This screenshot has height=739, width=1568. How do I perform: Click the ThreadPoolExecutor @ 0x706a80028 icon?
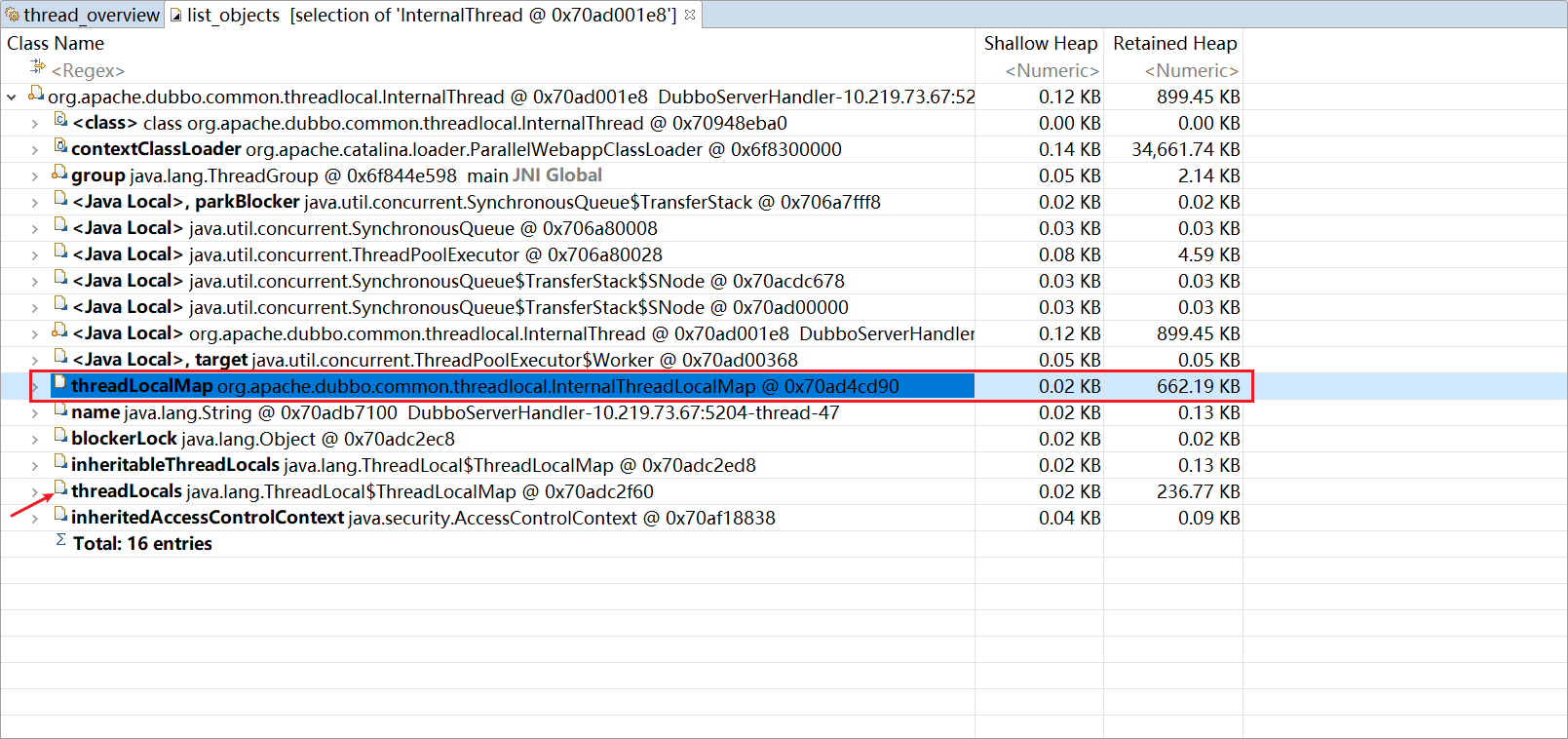[60, 252]
